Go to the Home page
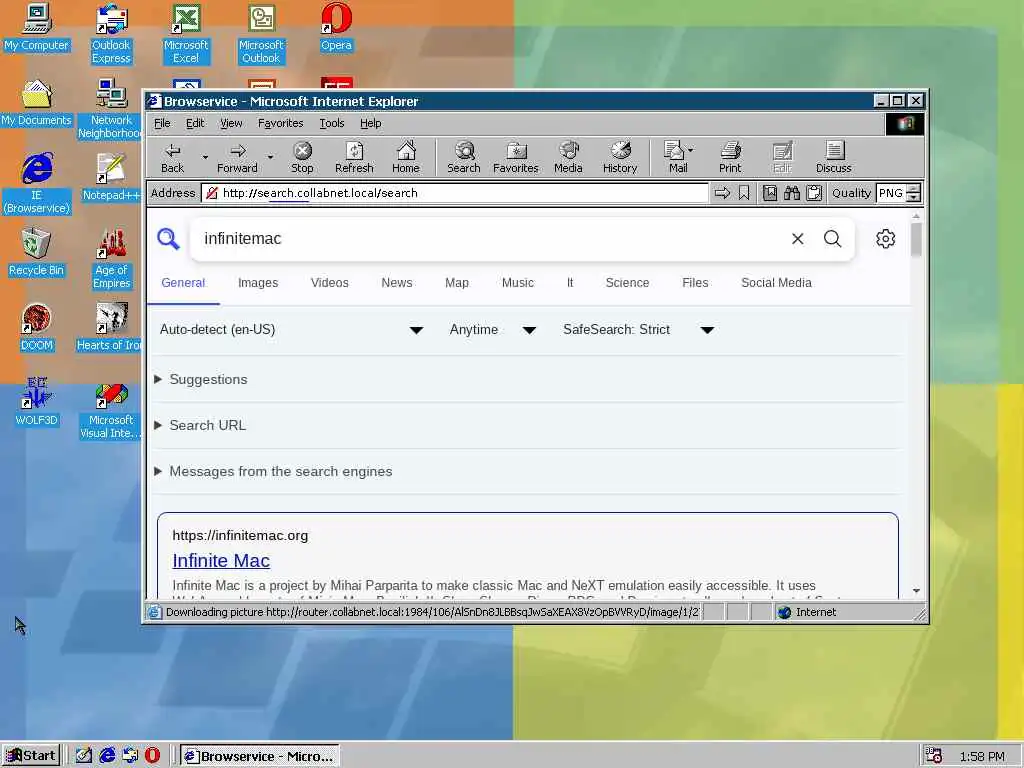This screenshot has height=768, width=1024. [x=406, y=157]
